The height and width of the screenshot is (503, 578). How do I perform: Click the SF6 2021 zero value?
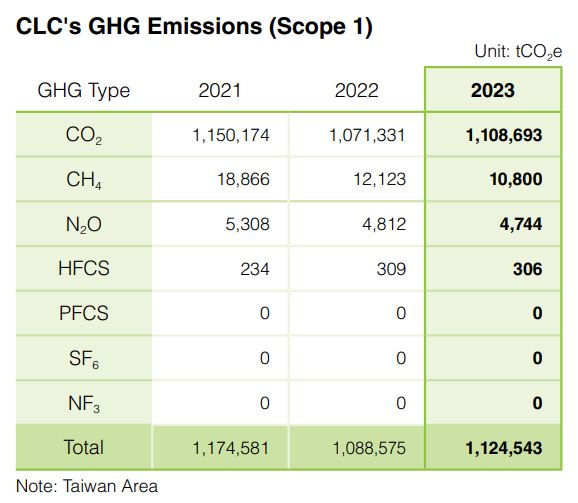pyautogui.click(x=265, y=358)
